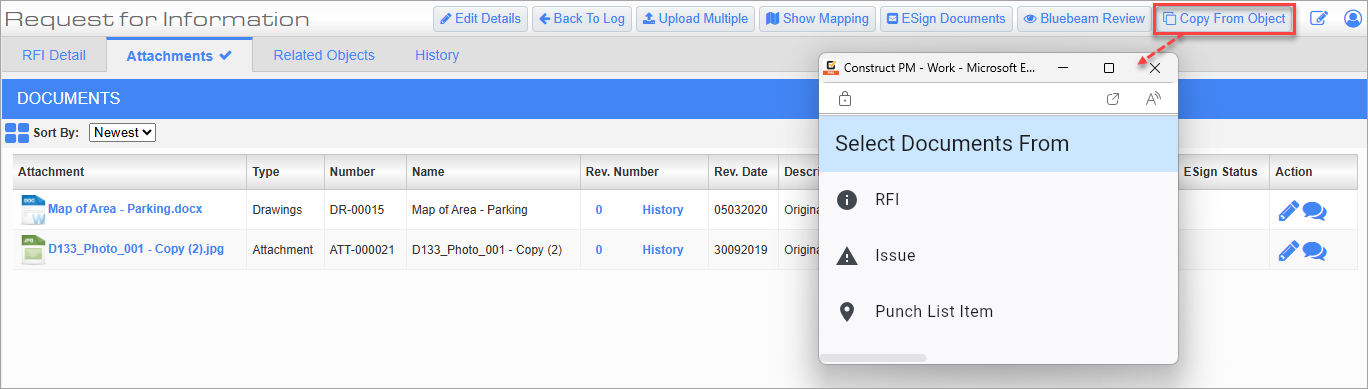Select date cell 05032020
Viewport: 1368px width, 389px height.
[x=743, y=210]
